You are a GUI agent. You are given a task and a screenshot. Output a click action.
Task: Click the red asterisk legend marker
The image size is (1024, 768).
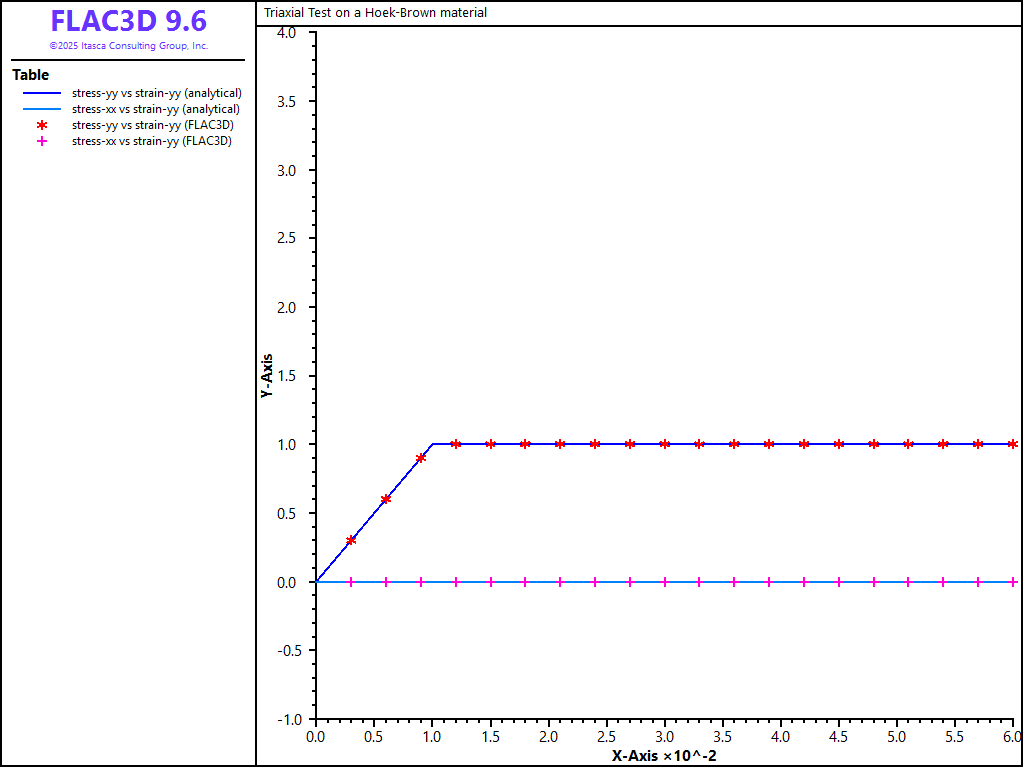pos(42,125)
